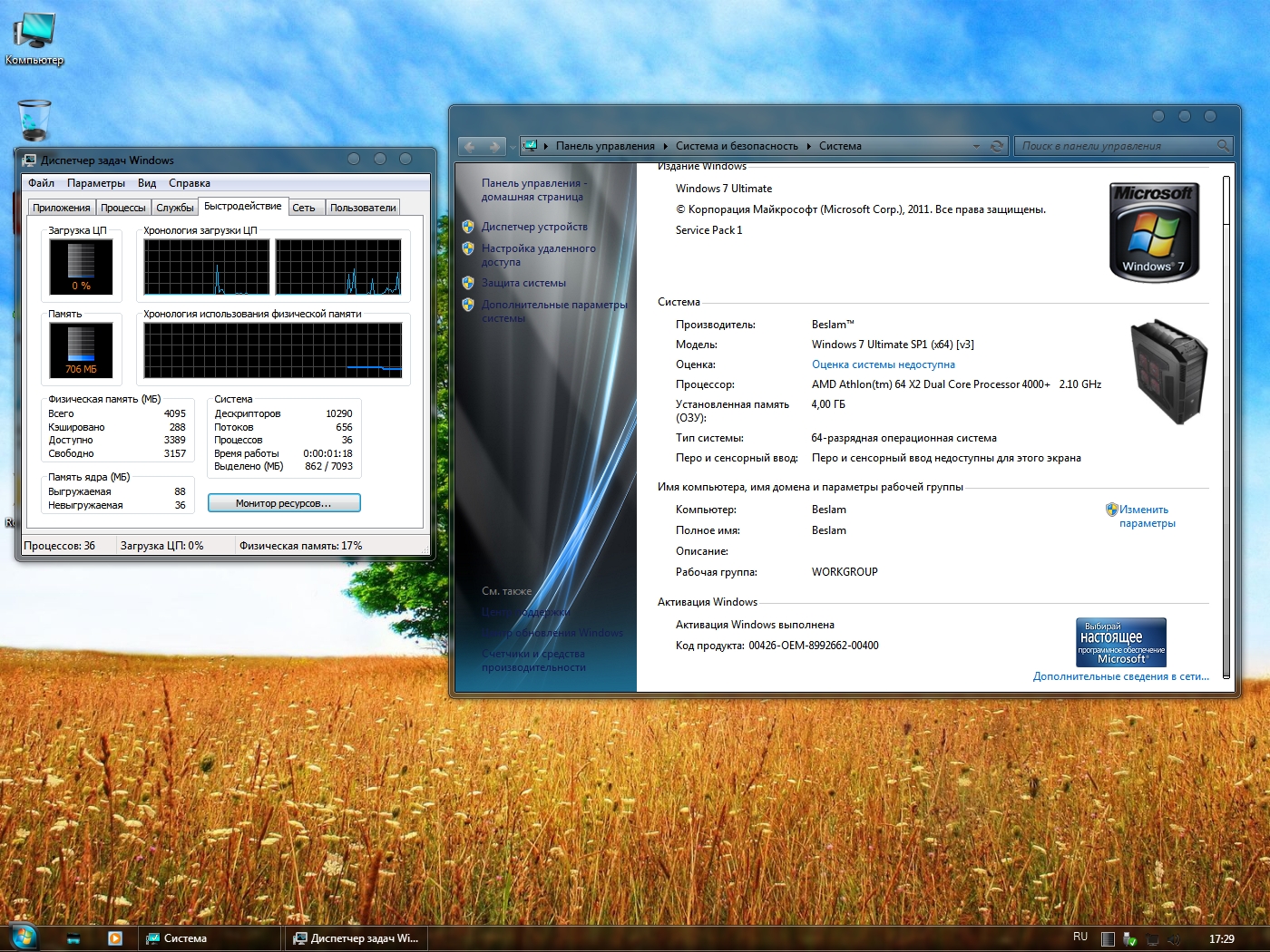Click the shield icon beside Защита системы

(x=468, y=283)
